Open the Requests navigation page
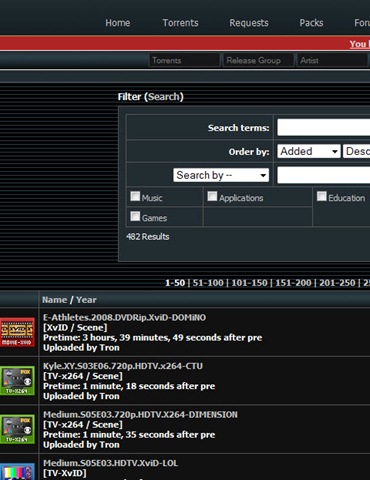The image size is (370, 480). coord(249,23)
